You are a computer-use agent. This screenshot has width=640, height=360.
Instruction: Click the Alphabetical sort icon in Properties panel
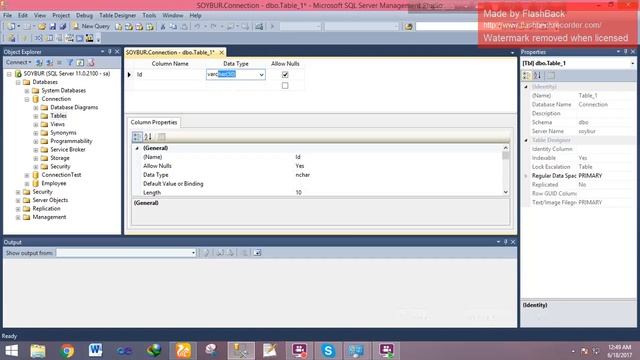[x=538, y=76]
